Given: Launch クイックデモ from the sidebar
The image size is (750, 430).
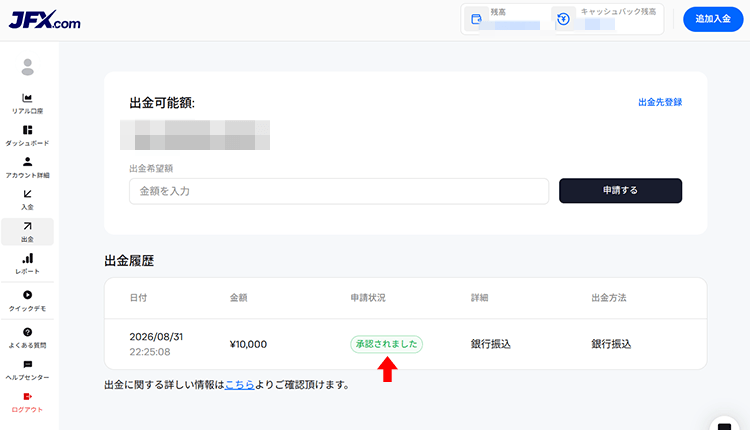Looking at the screenshot, I should pos(27,301).
